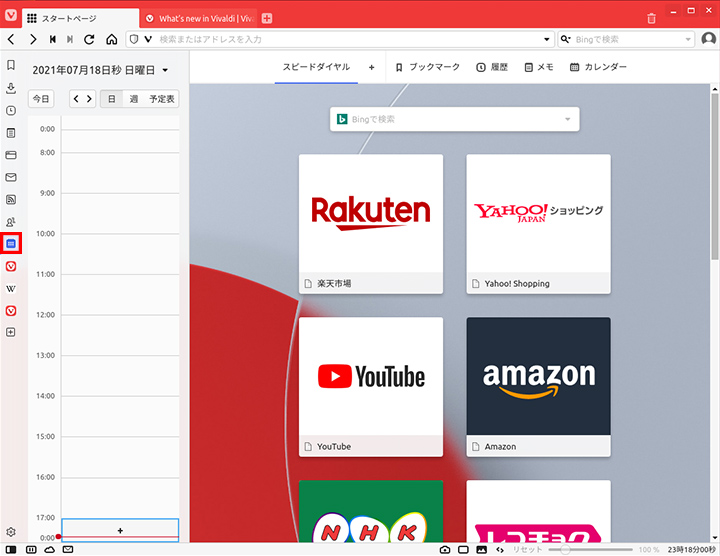Expand calendar date dropdown arrow

click(x=165, y=70)
